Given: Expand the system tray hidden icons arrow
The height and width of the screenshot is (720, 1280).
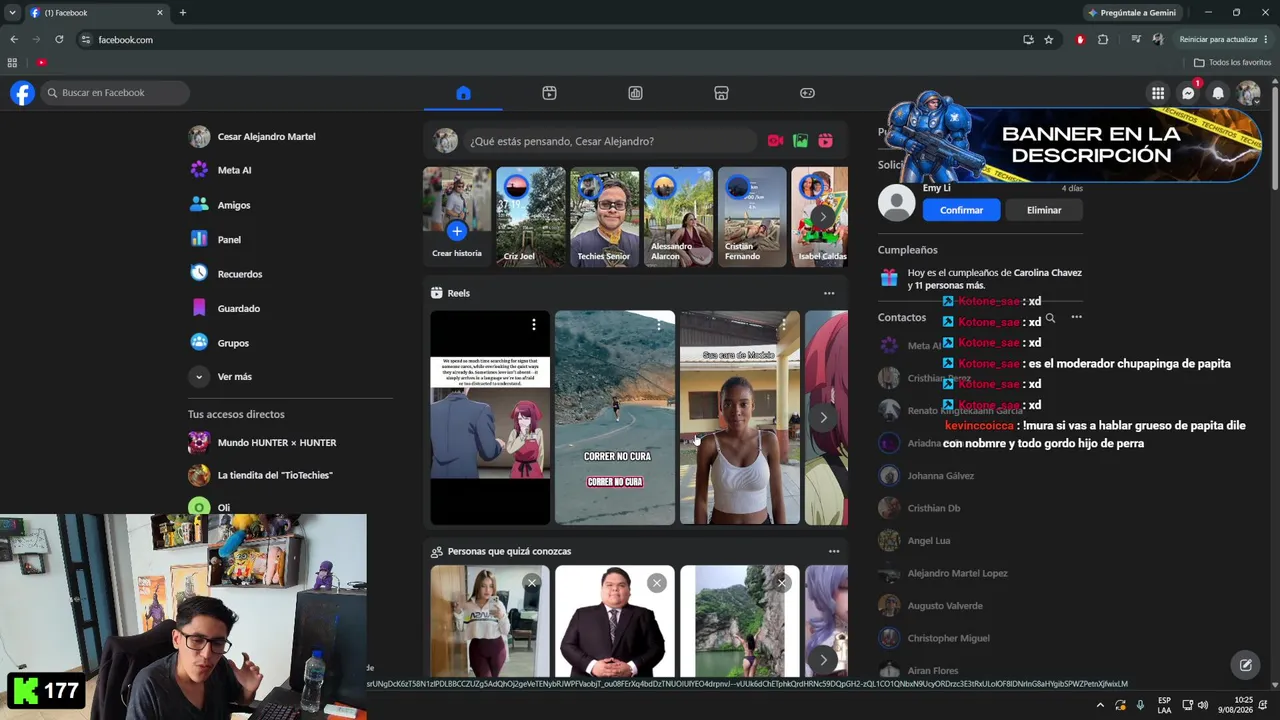Looking at the screenshot, I should point(1100,705).
